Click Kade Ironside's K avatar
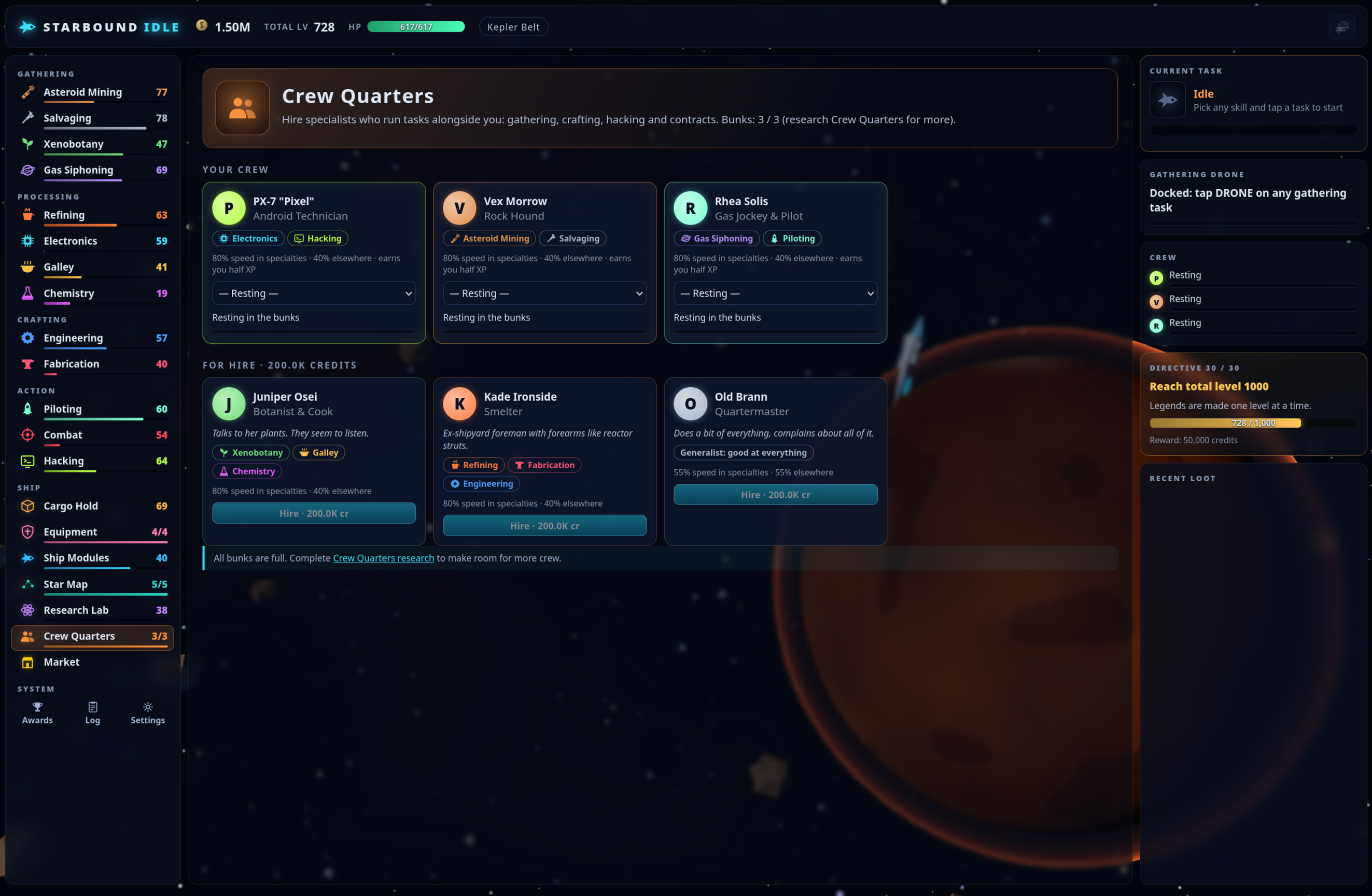Viewport: 1372px width, 896px height. click(x=459, y=404)
